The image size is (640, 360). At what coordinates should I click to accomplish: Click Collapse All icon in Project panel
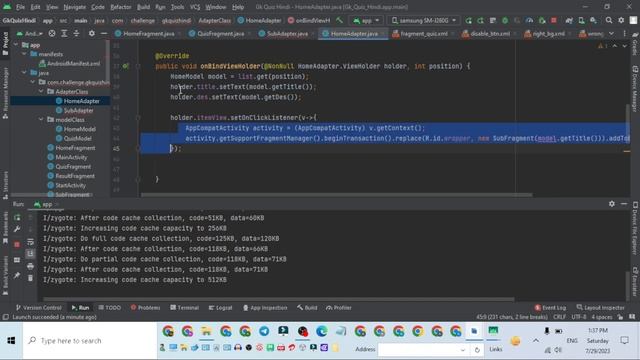[x=76, y=33]
